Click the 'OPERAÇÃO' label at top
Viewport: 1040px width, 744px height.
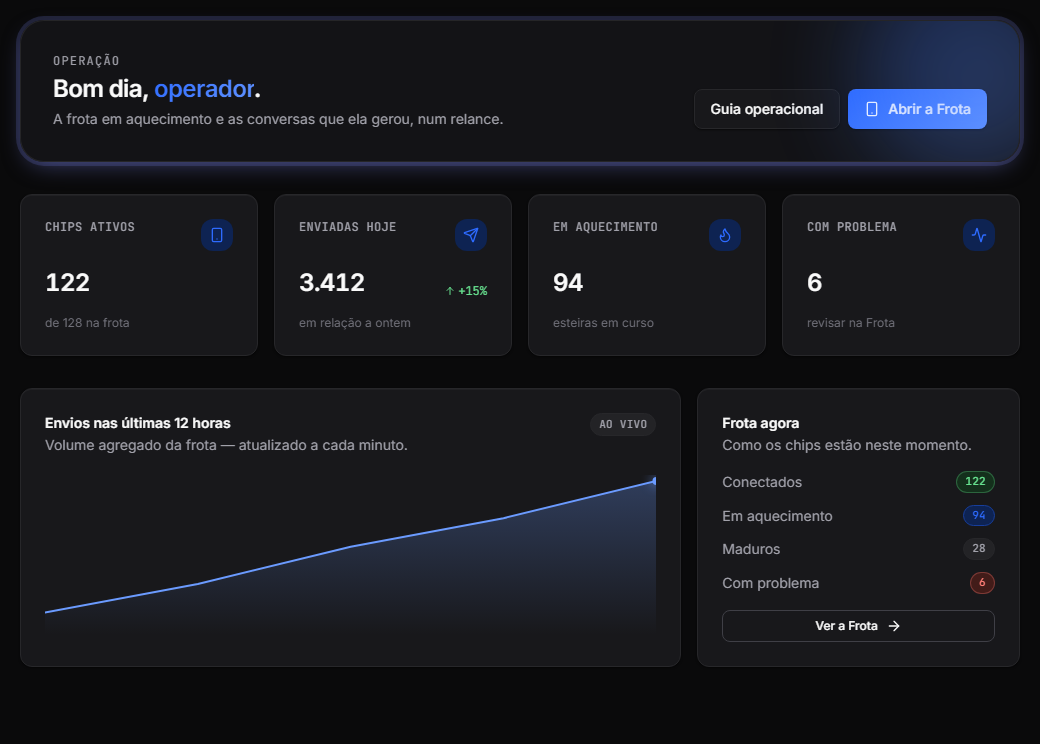pyautogui.click(x=86, y=61)
